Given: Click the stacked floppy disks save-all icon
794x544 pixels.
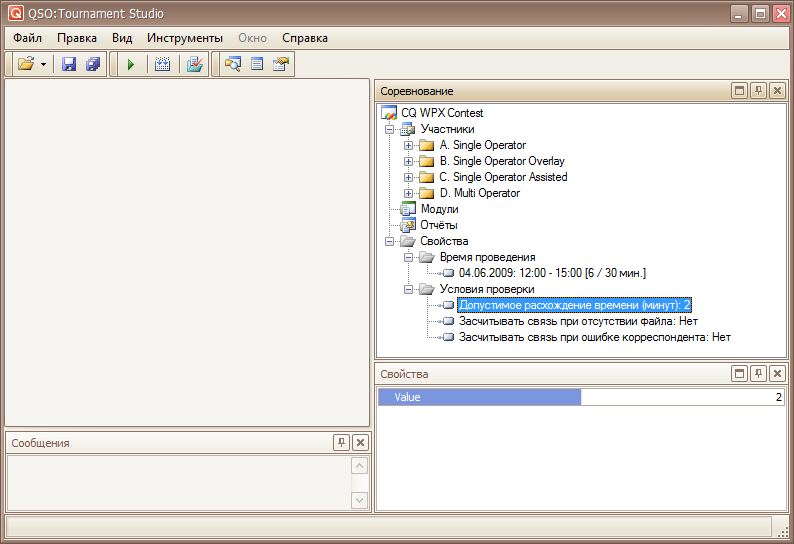Looking at the screenshot, I should [93, 64].
